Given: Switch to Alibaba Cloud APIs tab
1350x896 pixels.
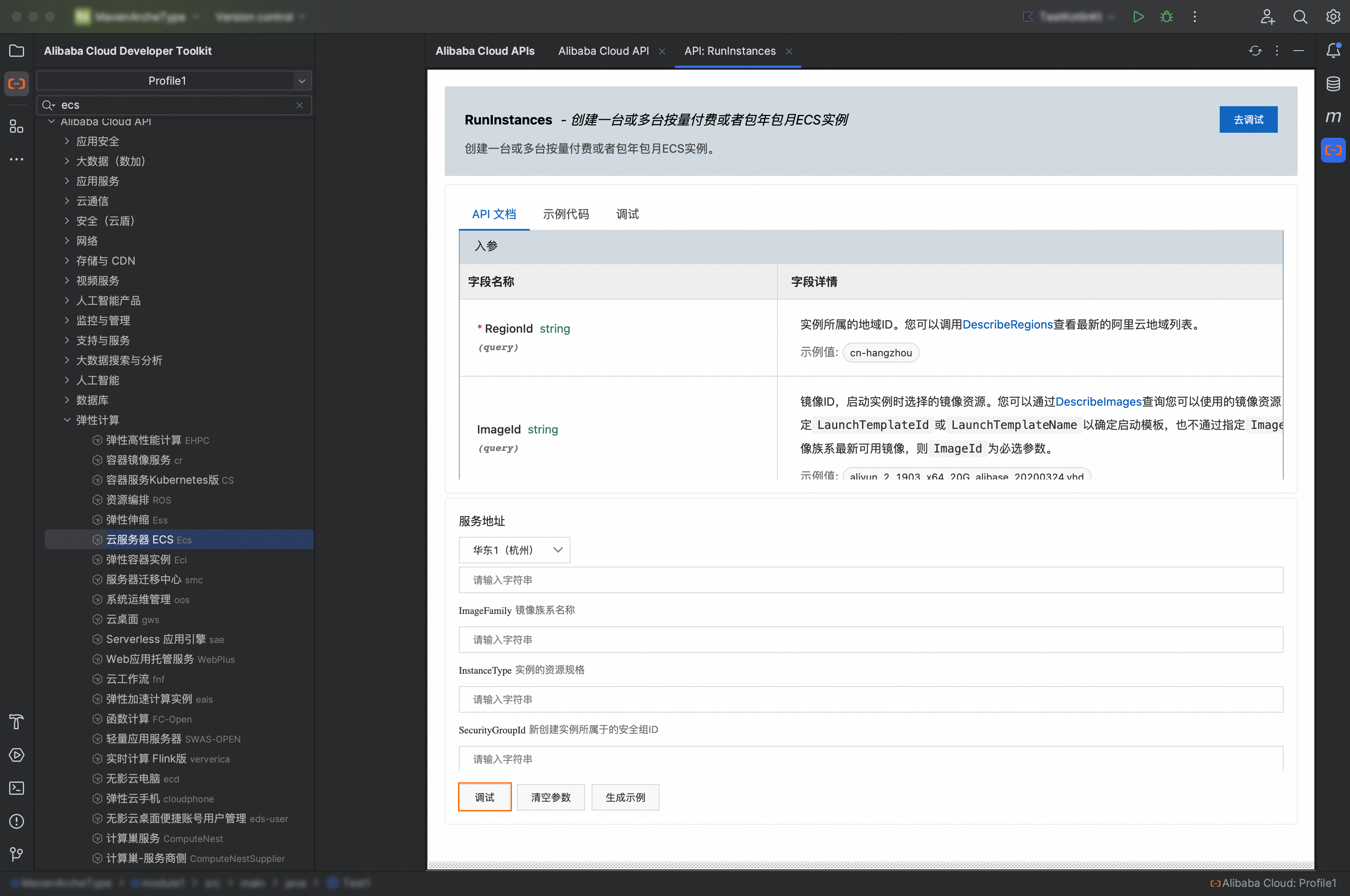Looking at the screenshot, I should coord(485,51).
